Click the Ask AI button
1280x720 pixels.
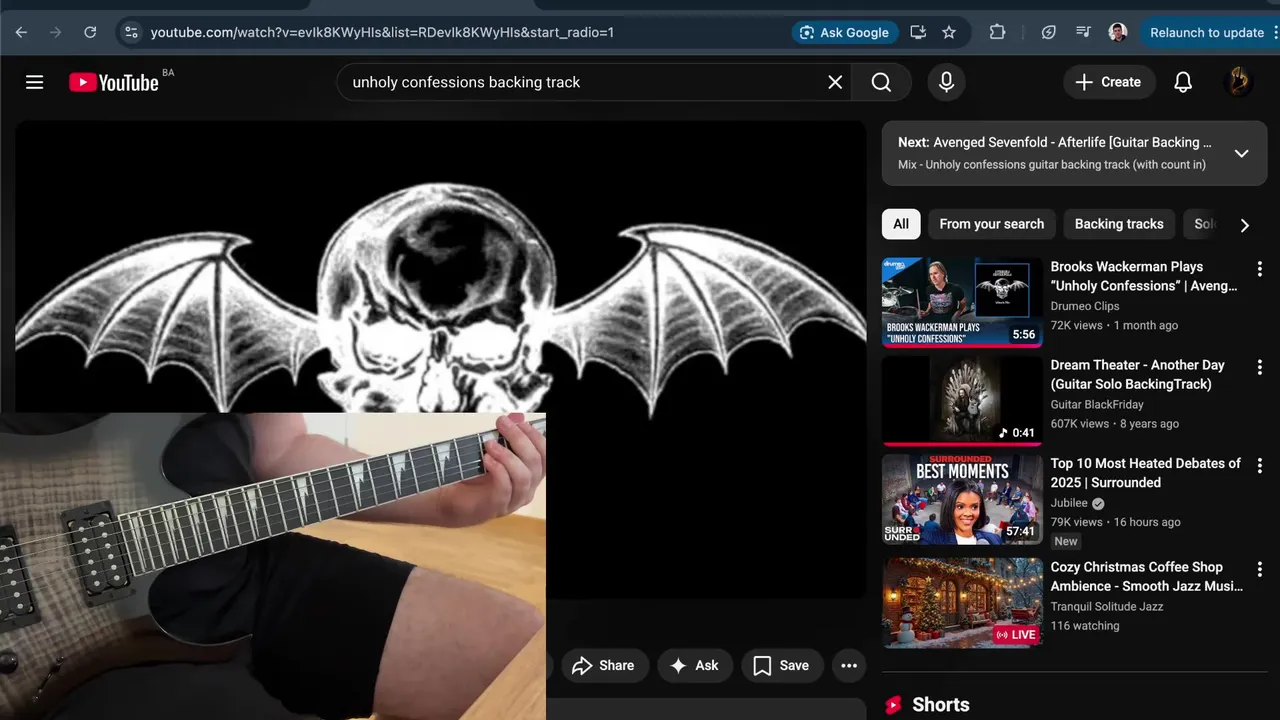(694, 665)
